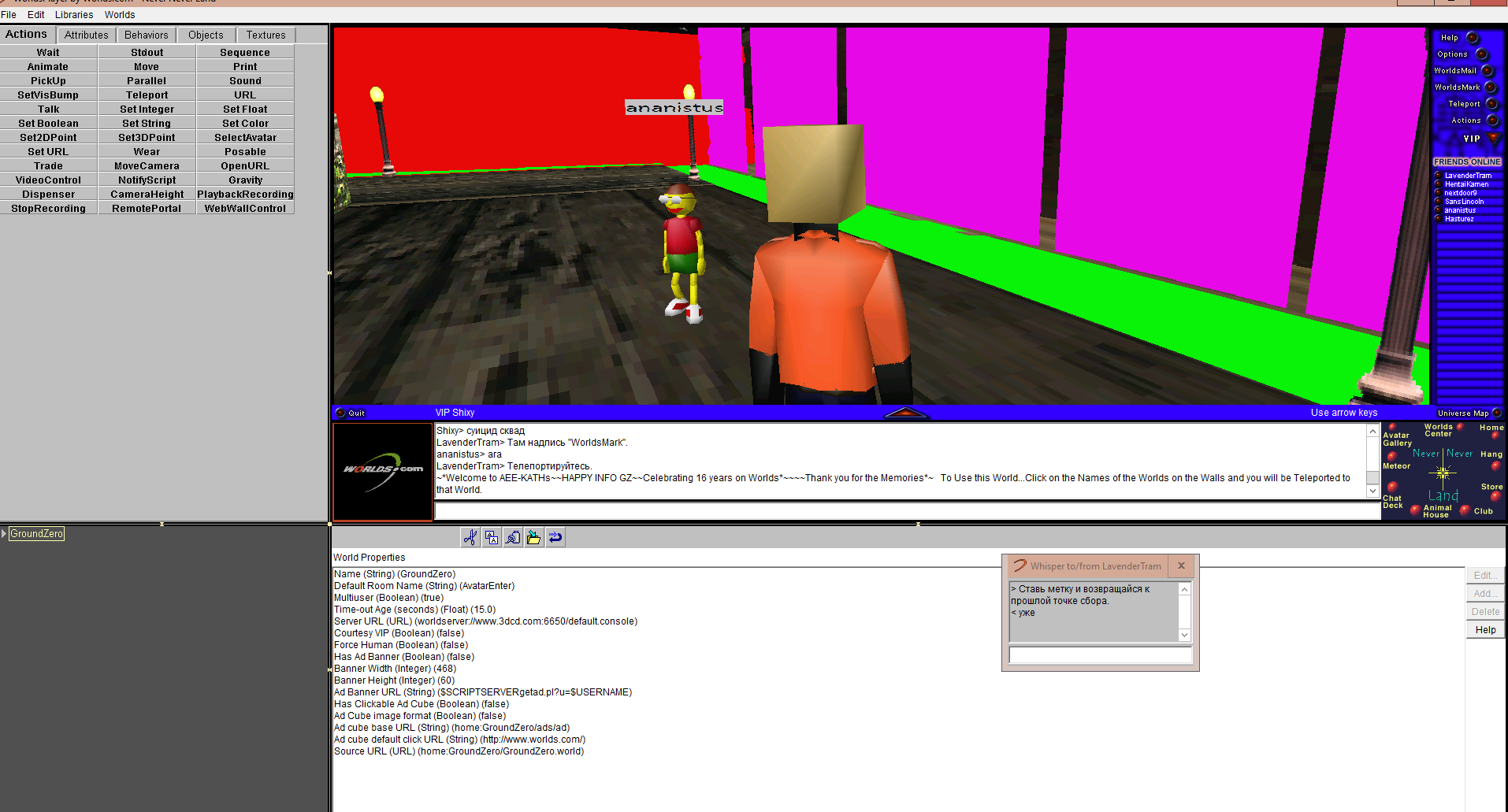Click the Teleport orb button

[x=1491, y=104]
